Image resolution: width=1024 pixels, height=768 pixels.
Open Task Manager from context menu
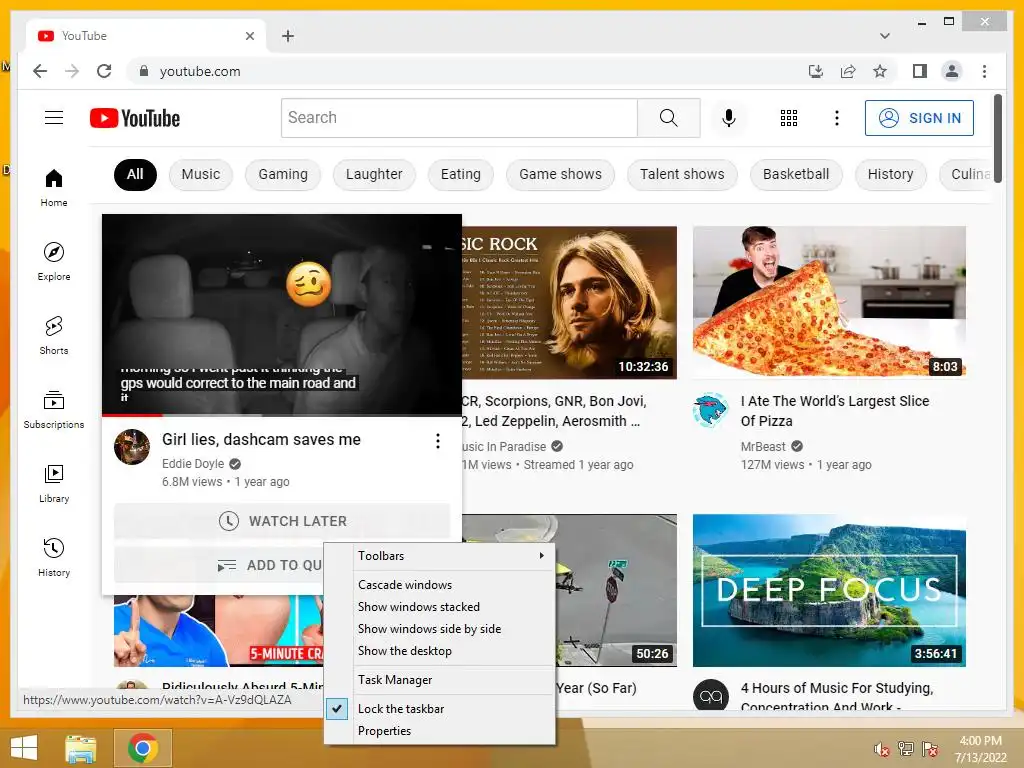(440, 680)
